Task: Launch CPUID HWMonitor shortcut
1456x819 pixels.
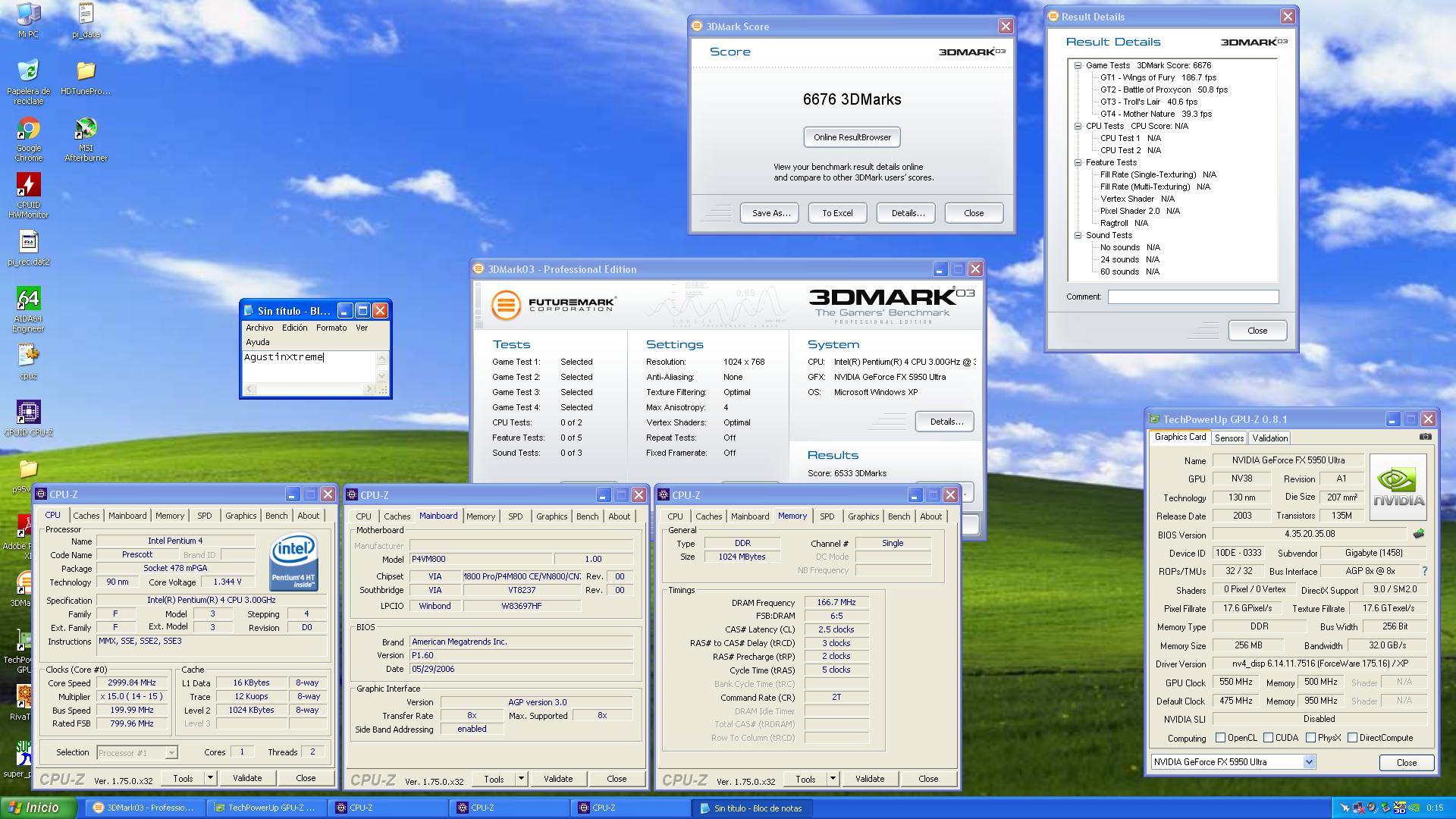Action: [x=28, y=196]
